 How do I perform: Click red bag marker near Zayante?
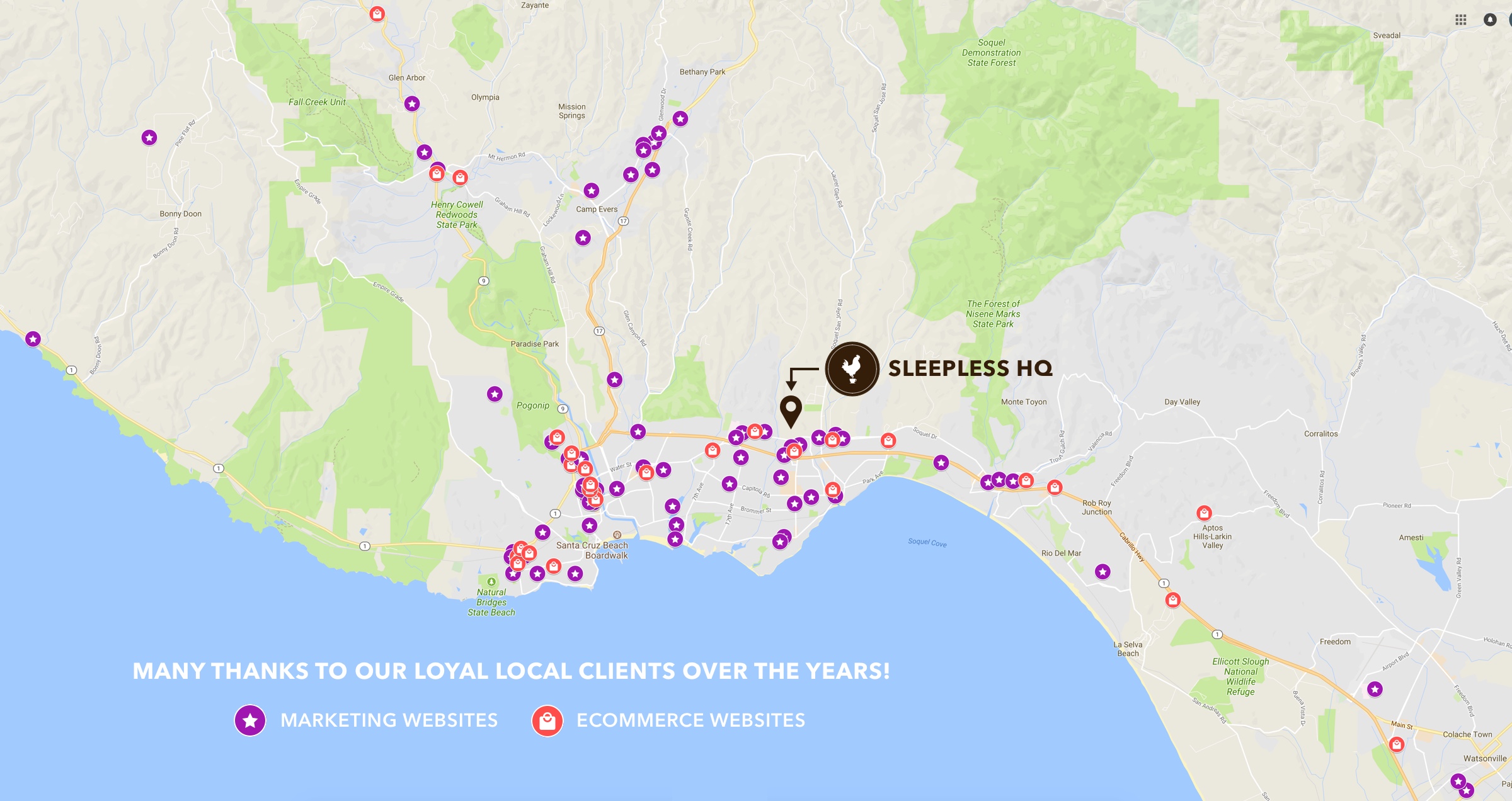tap(377, 14)
